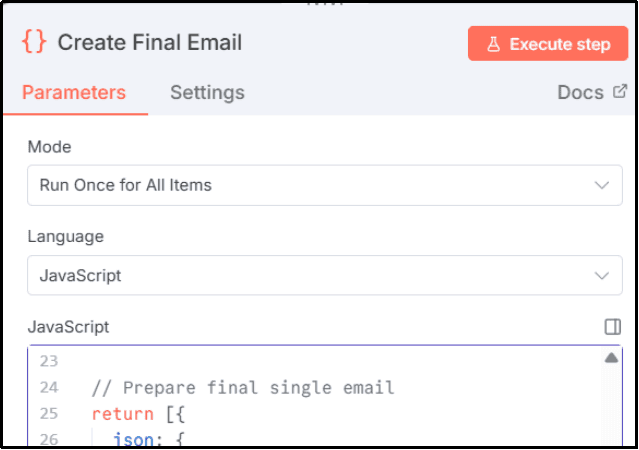Image resolution: width=639 pixels, height=450 pixels.
Task: Open the Docs link
Action: click(x=580, y=92)
